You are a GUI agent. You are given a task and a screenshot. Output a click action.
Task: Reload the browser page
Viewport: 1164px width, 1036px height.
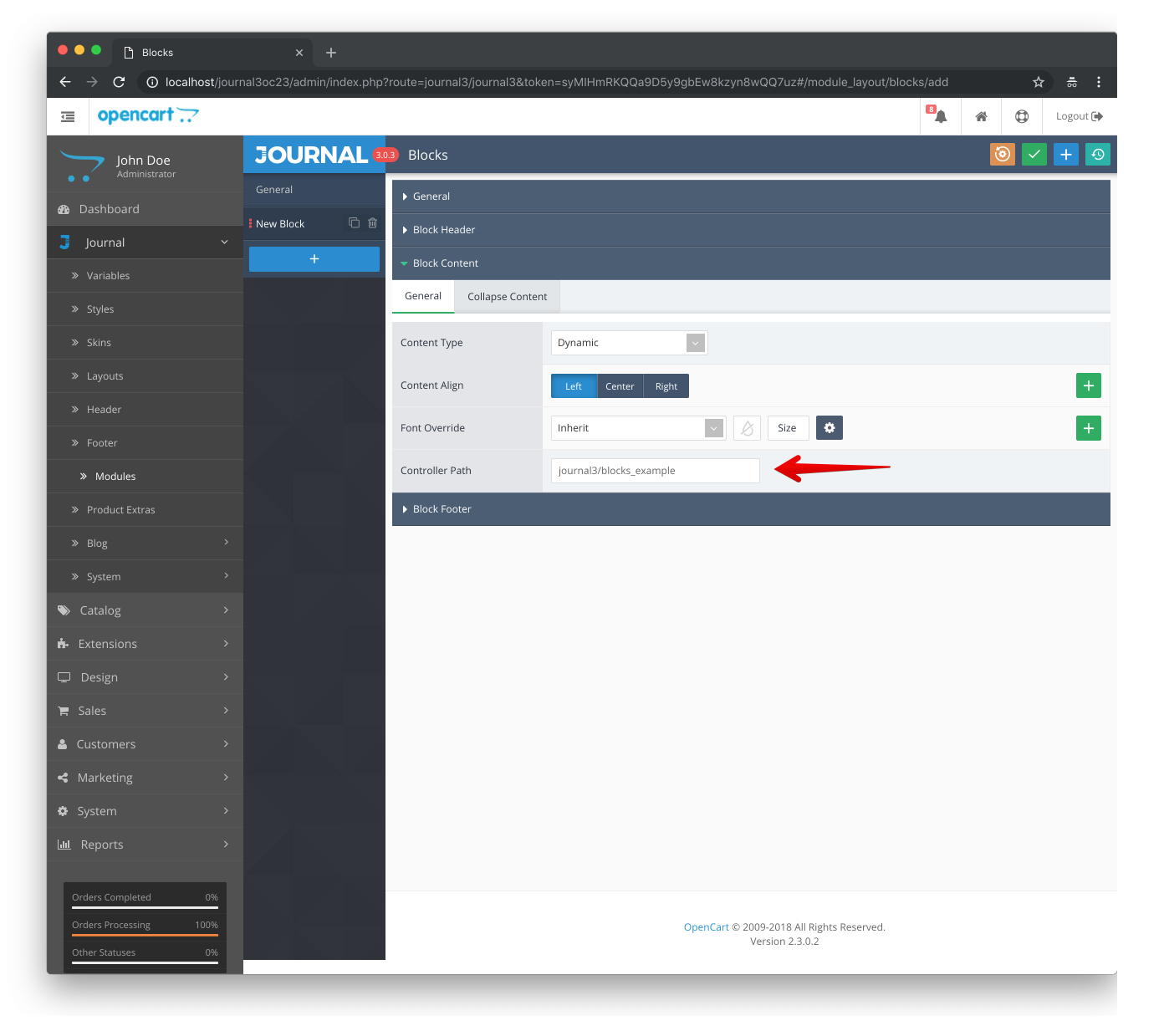(x=119, y=82)
